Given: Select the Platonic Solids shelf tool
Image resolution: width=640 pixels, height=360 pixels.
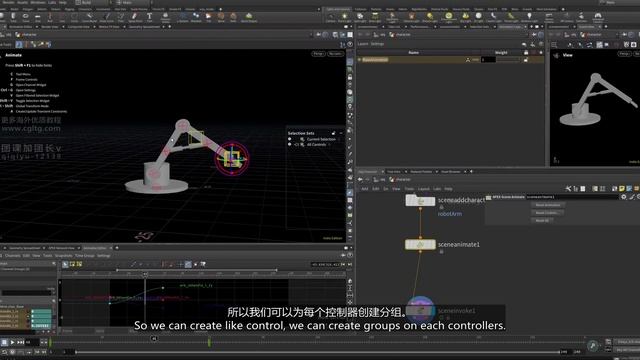Looking at the screenshot, I should tap(166, 17).
